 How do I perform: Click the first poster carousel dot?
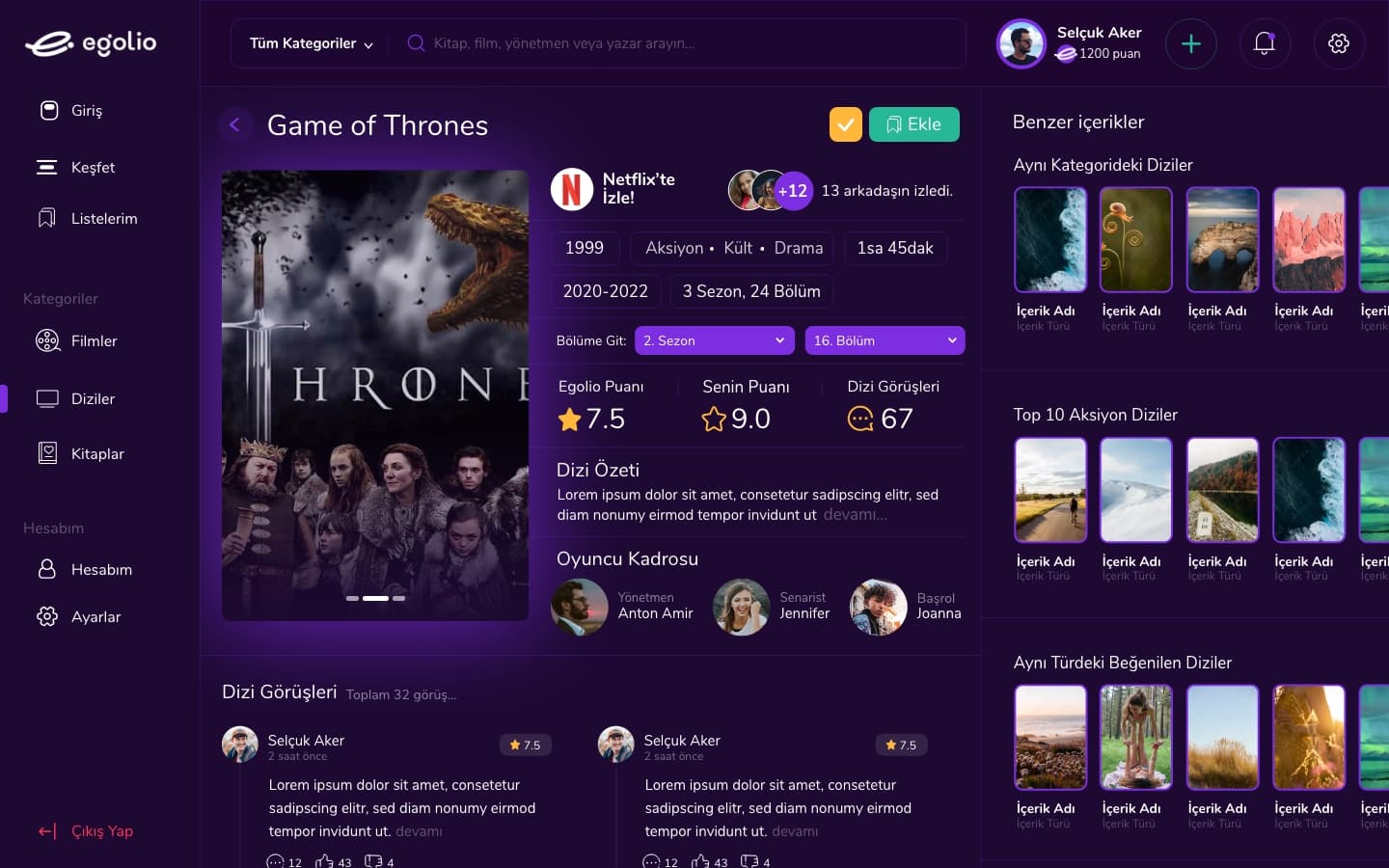tap(352, 599)
